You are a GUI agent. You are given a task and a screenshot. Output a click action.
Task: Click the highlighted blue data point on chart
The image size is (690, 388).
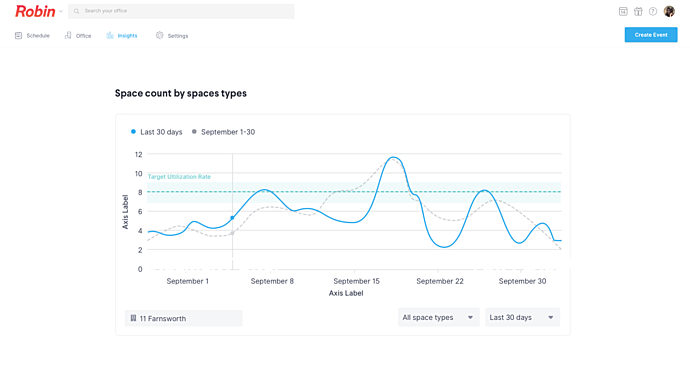click(x=232, y=218)
